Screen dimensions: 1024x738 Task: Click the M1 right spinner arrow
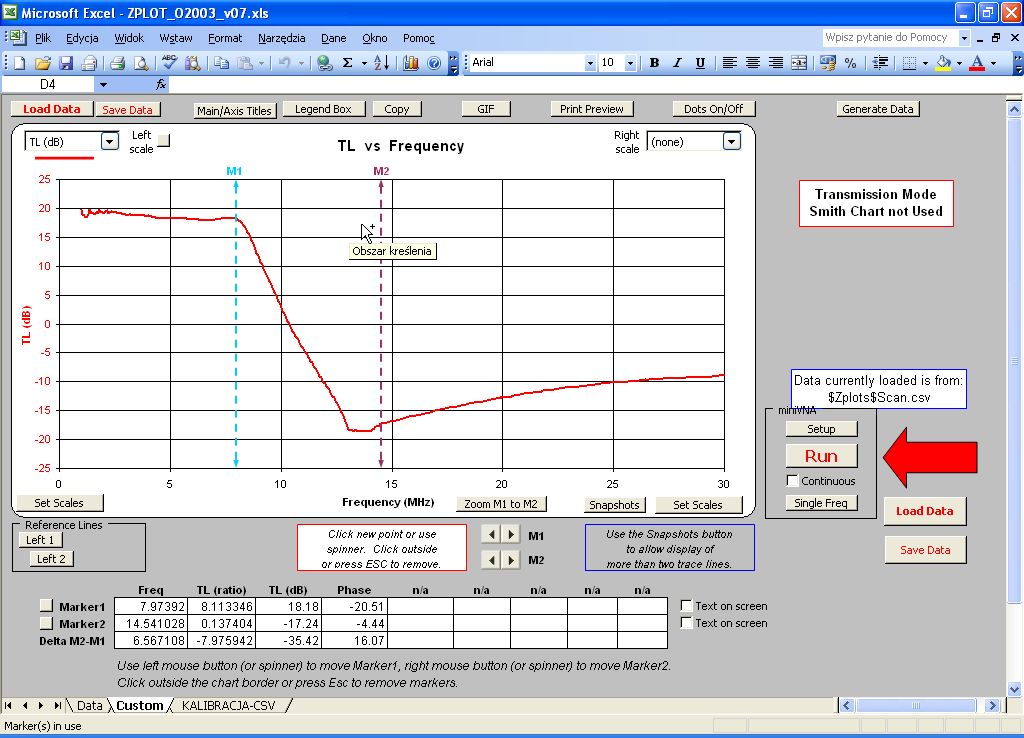pos(511,535)
